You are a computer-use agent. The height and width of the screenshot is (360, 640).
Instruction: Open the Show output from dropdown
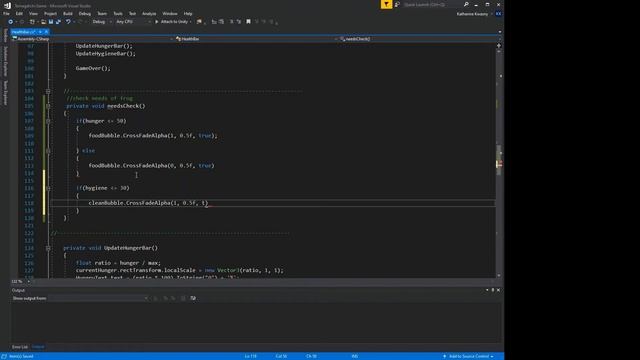pyautogui.click(x=98, y=298)
